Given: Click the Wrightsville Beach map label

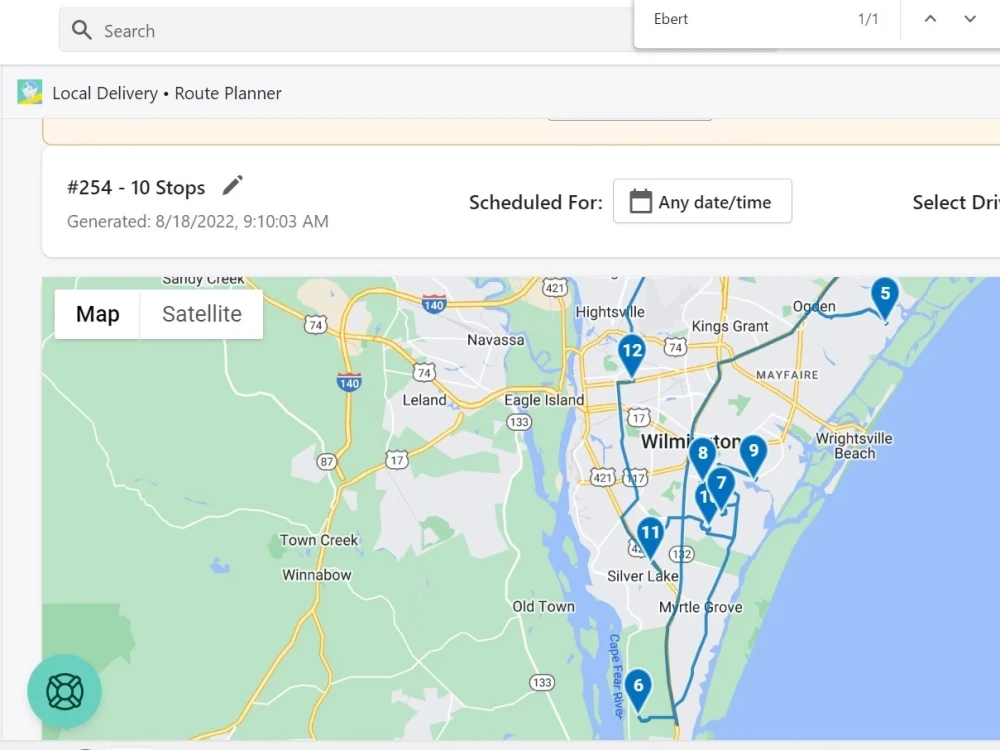Looking at the screenshot, I should point(854,446).
